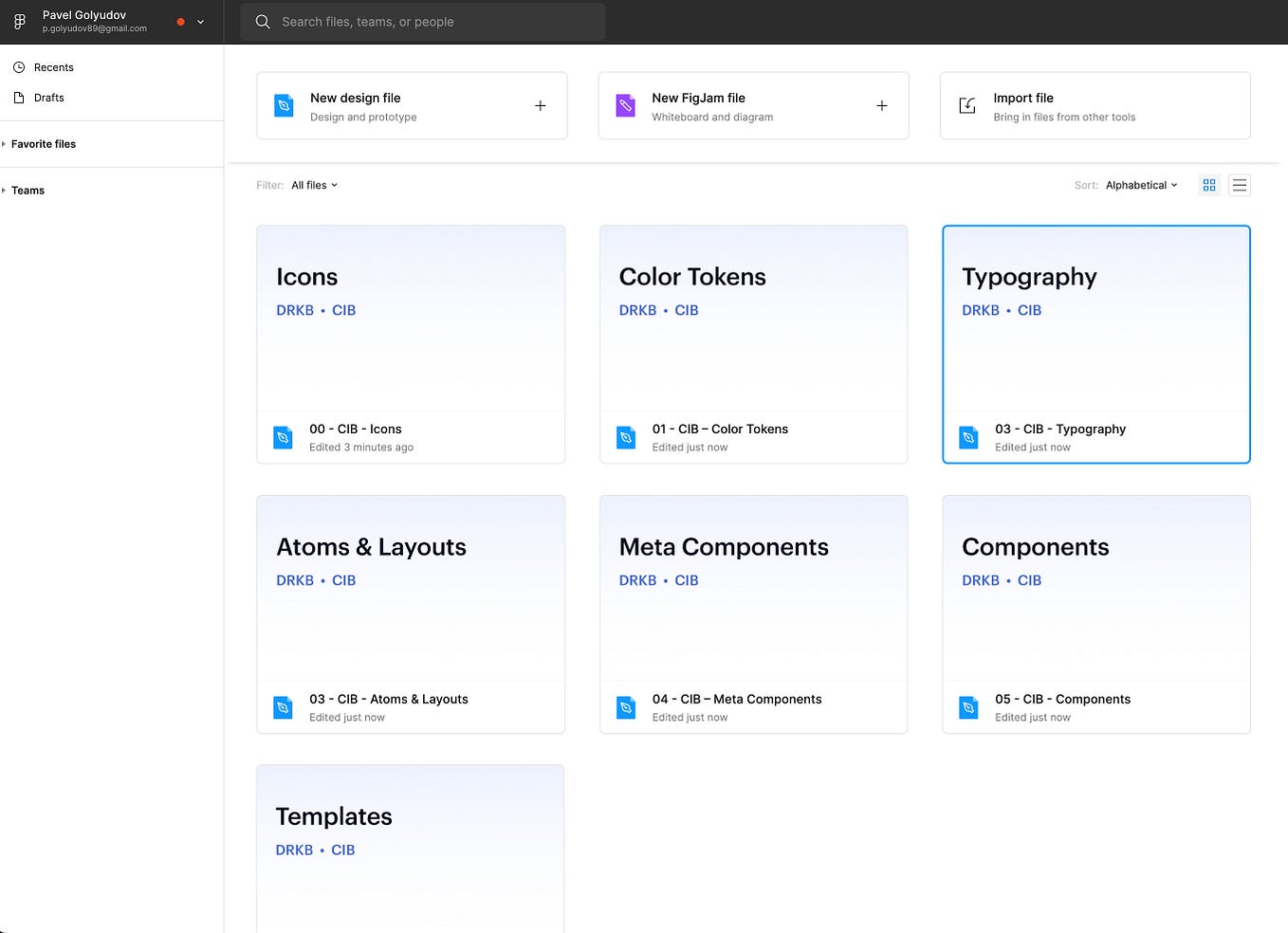This screenshot has width=1288, height=933.
Task: Click the Figma logo icon
Action: pyautogui.click(x=18, y=21)
